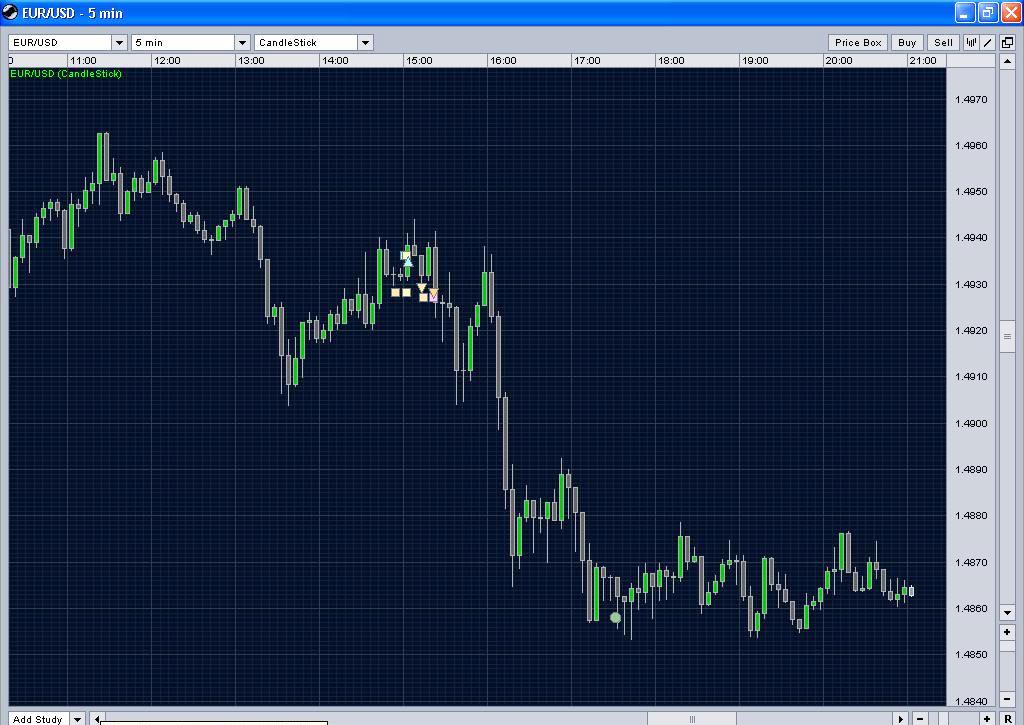Click the EUR/USD (CandleStick) chart label
The height and width of the screenshot is (725, 1024).
(66, 74)
